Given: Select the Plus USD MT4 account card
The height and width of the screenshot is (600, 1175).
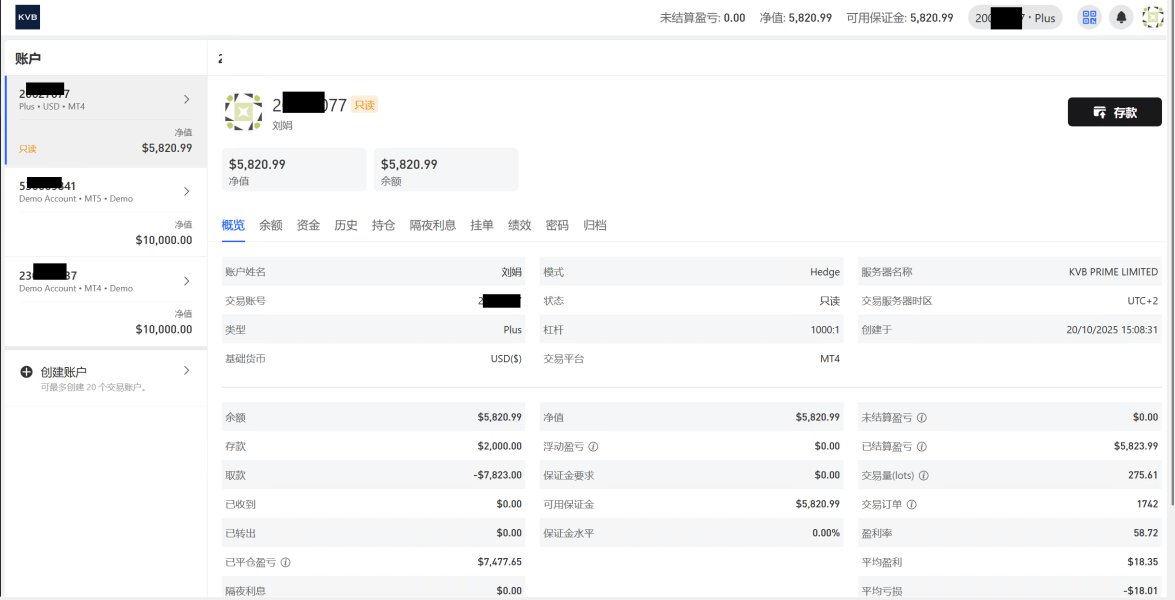Looking at the screenshot, I should click(106, 121).
